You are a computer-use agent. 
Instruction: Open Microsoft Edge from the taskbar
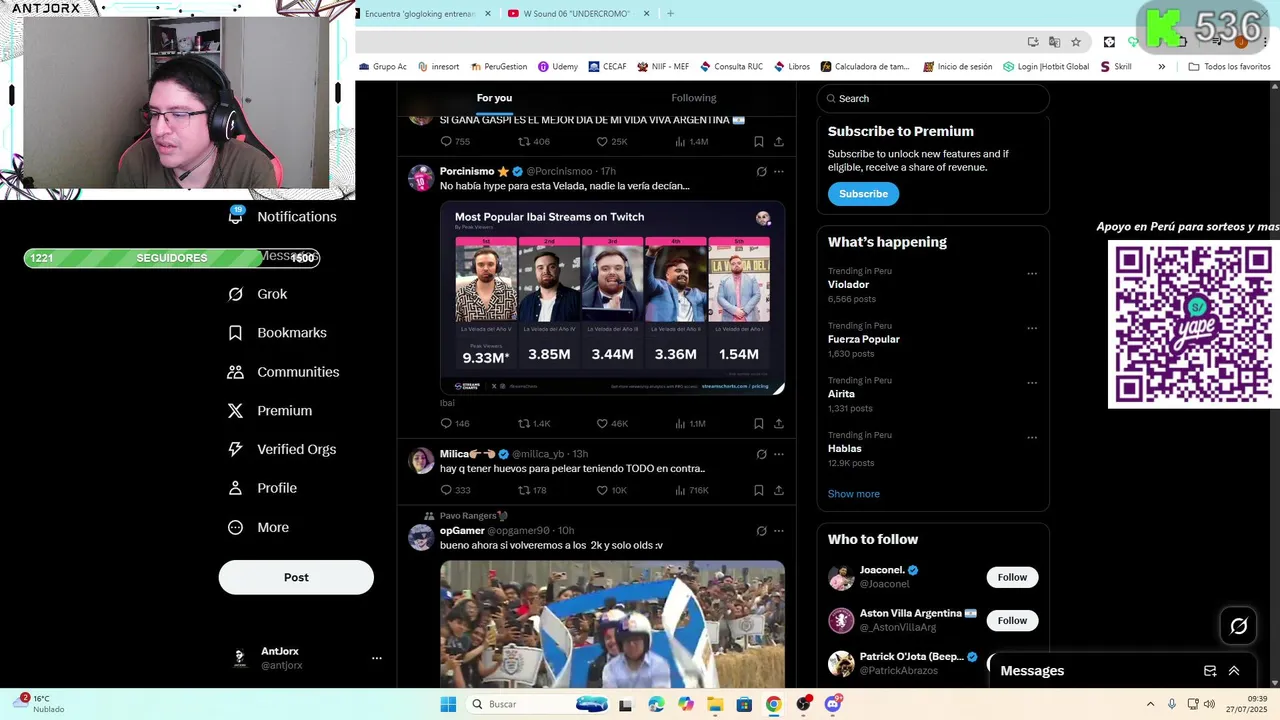[656, 704]
